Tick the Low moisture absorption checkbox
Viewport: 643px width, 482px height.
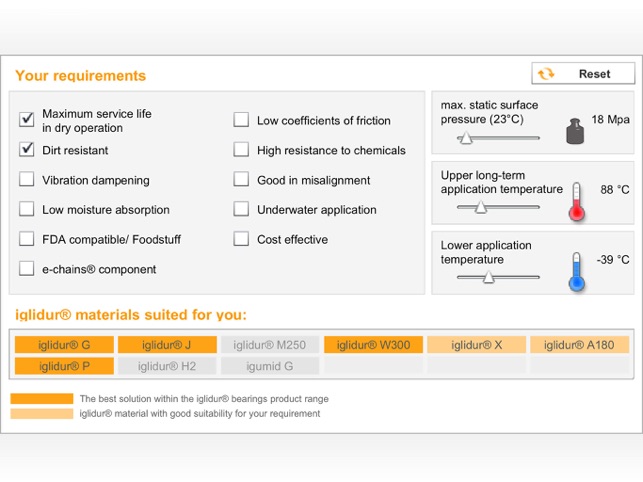27,210
